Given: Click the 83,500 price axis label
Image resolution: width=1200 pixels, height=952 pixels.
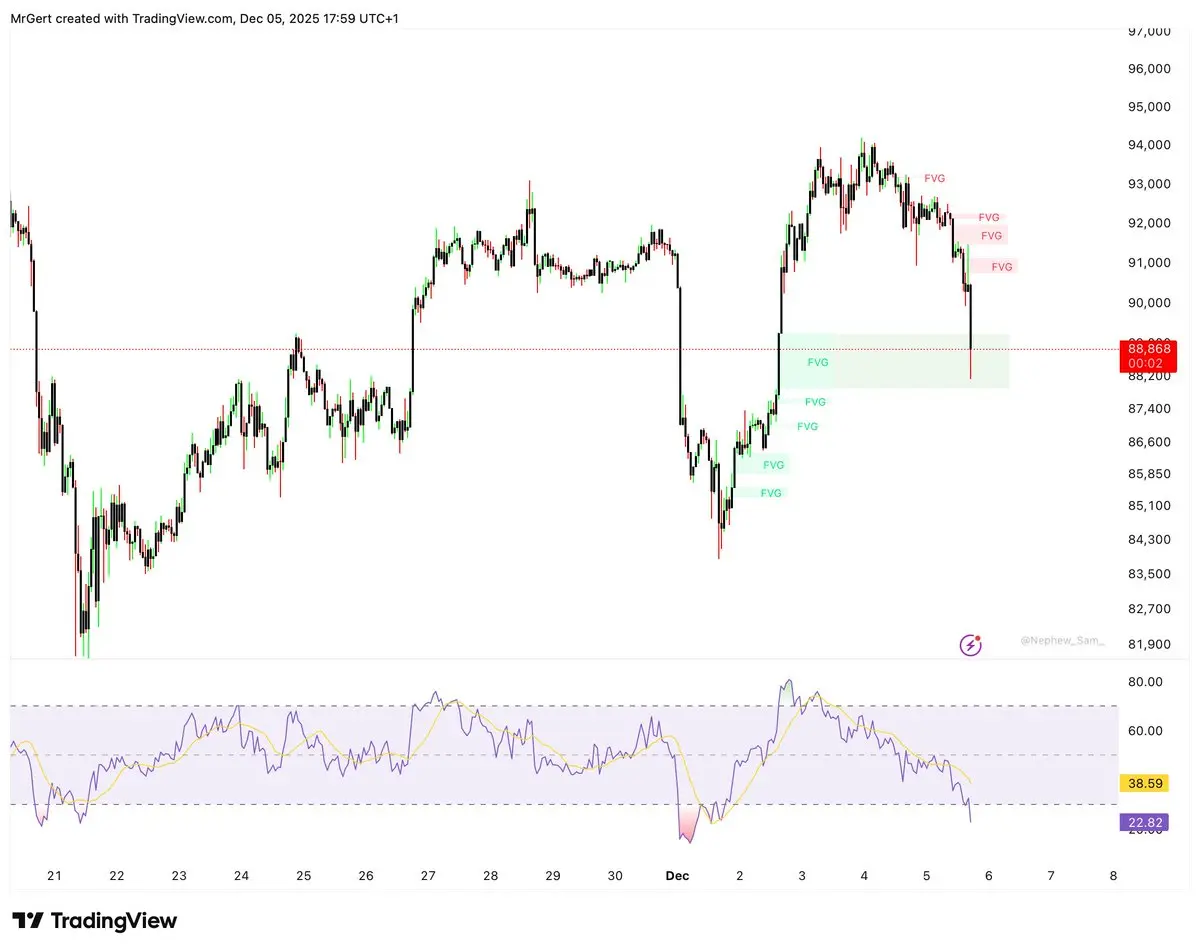Looking at the screenshot, I should click(1149, 574).
